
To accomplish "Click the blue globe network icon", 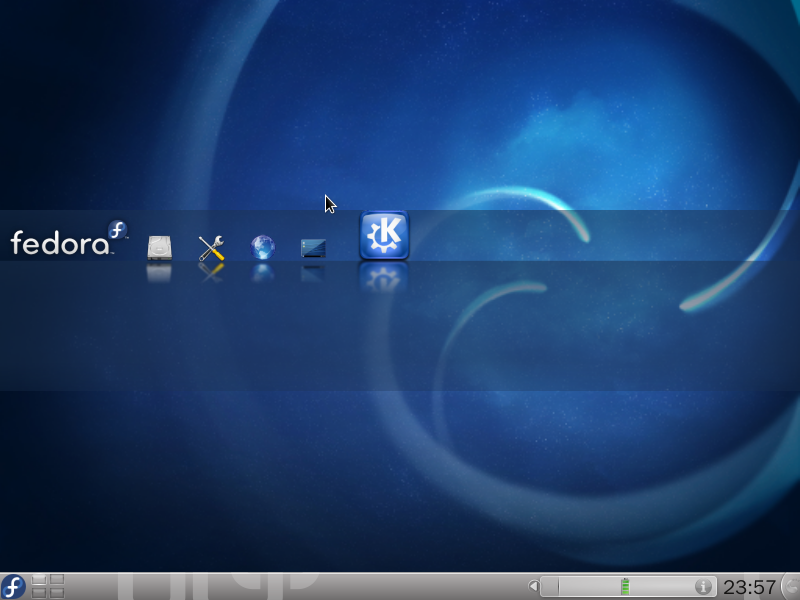I will pos(263,247).
